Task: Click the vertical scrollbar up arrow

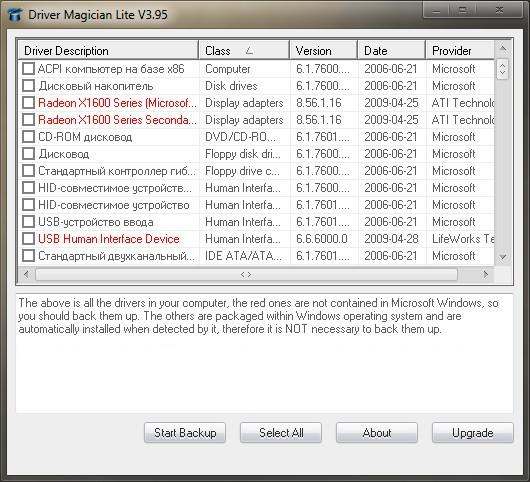Action: point(503,49)
